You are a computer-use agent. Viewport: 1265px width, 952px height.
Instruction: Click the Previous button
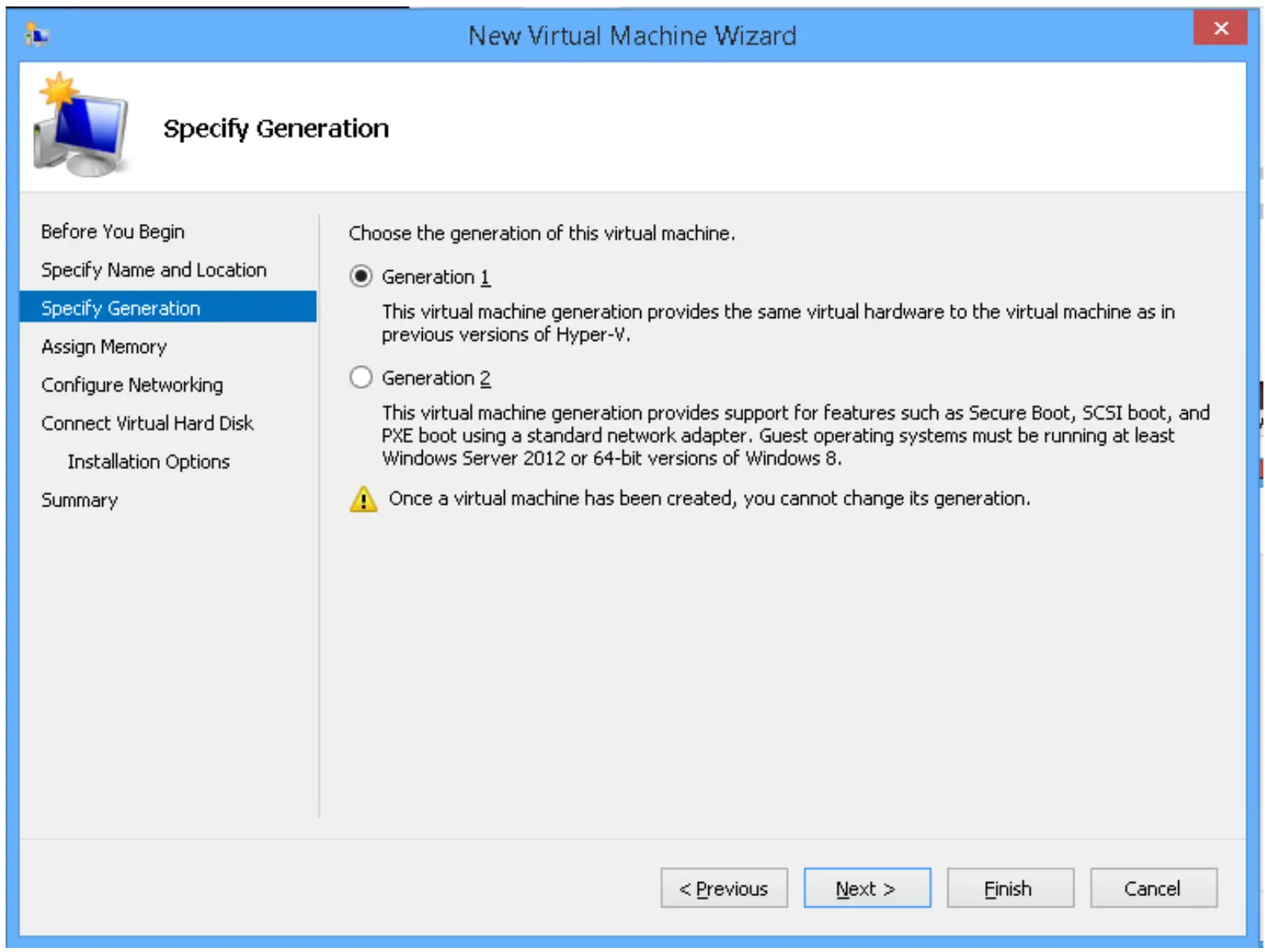pyautogui.click(x=724, y=889)
